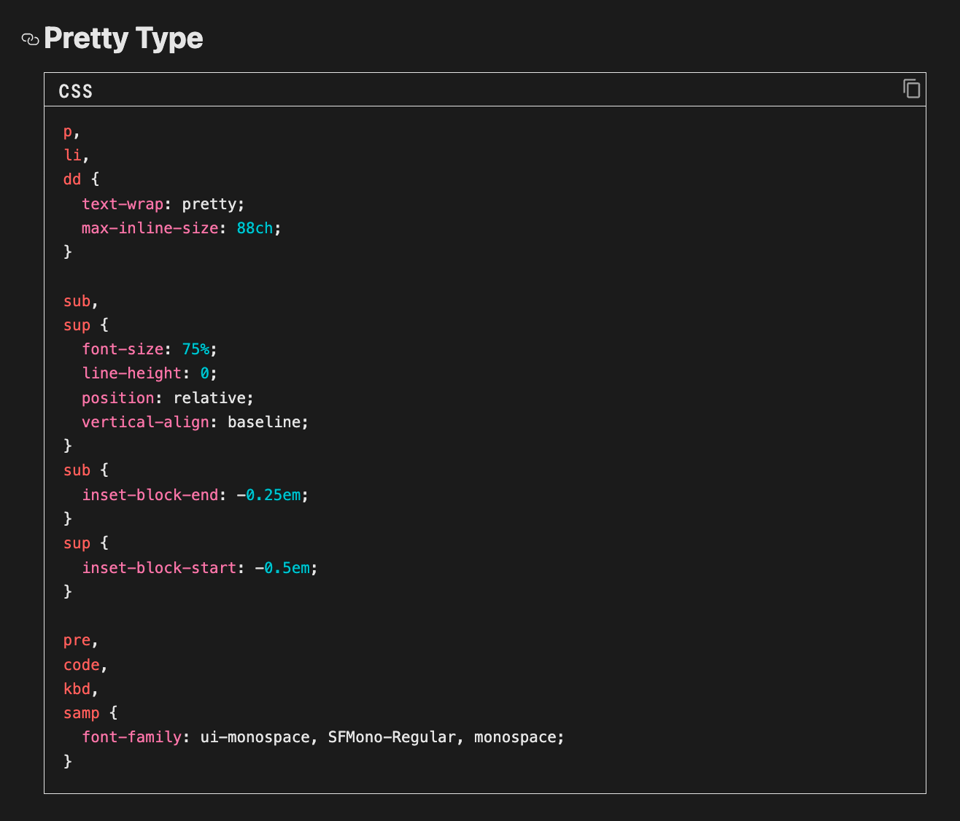
Task: Click the inset-block-start property
Action: pos(158,568)
